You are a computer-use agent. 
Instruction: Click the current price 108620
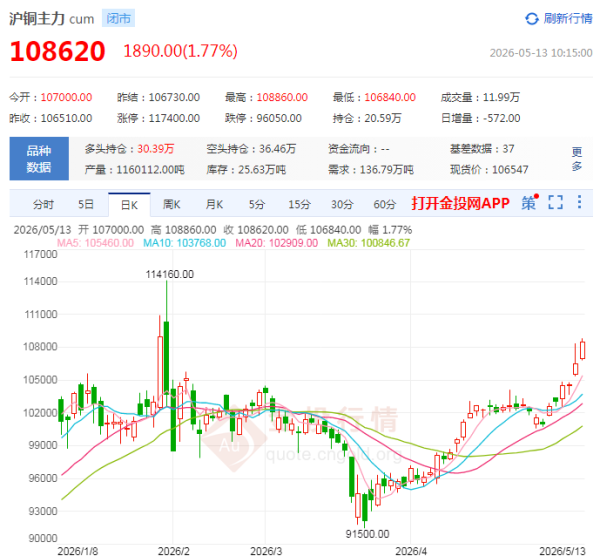(x=57, y=51)
